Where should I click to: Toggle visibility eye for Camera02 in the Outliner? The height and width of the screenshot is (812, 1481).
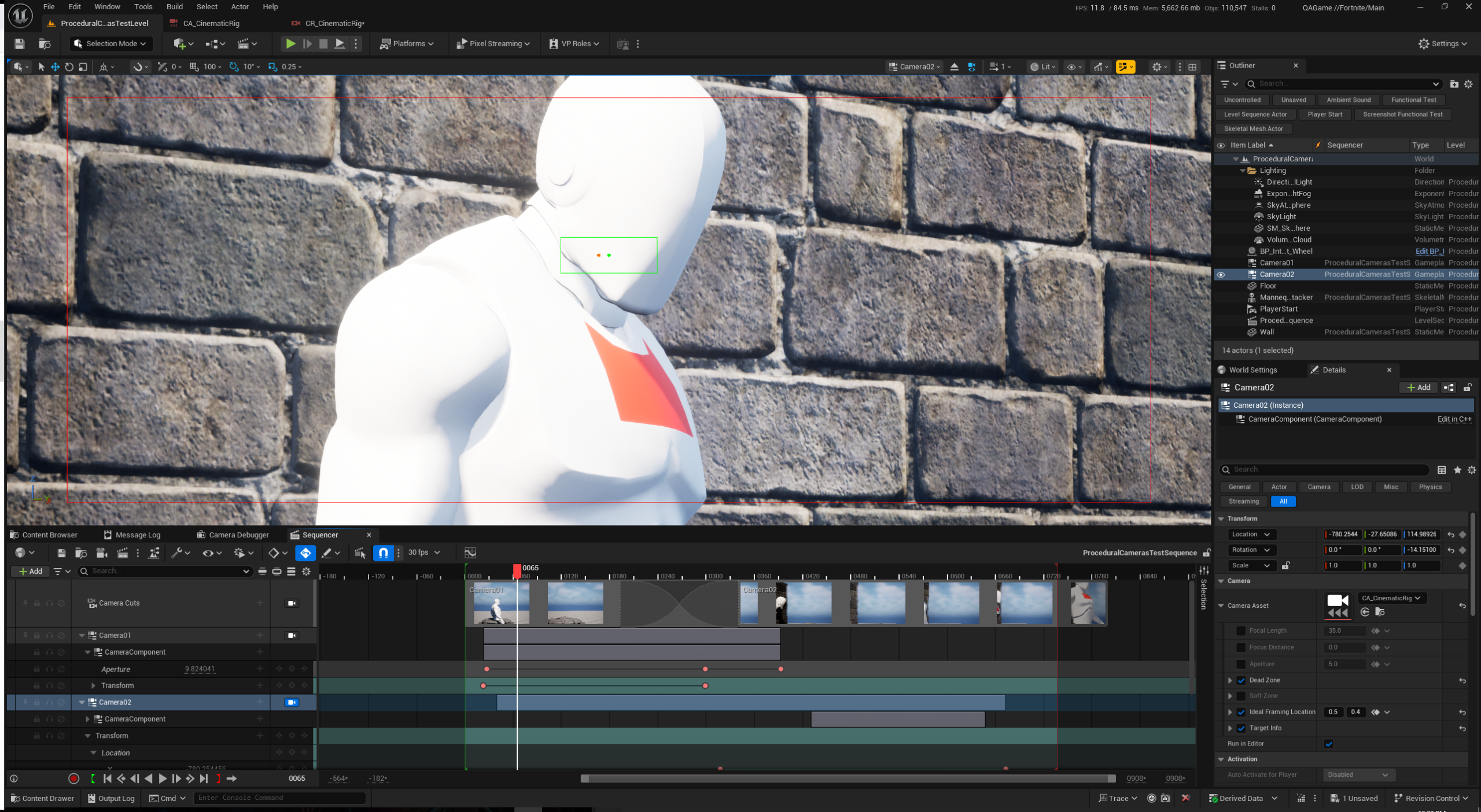[x=1221, y=275]
